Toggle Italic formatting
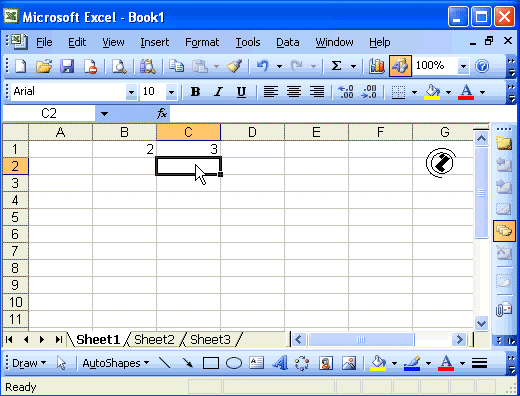 (218, 92)
